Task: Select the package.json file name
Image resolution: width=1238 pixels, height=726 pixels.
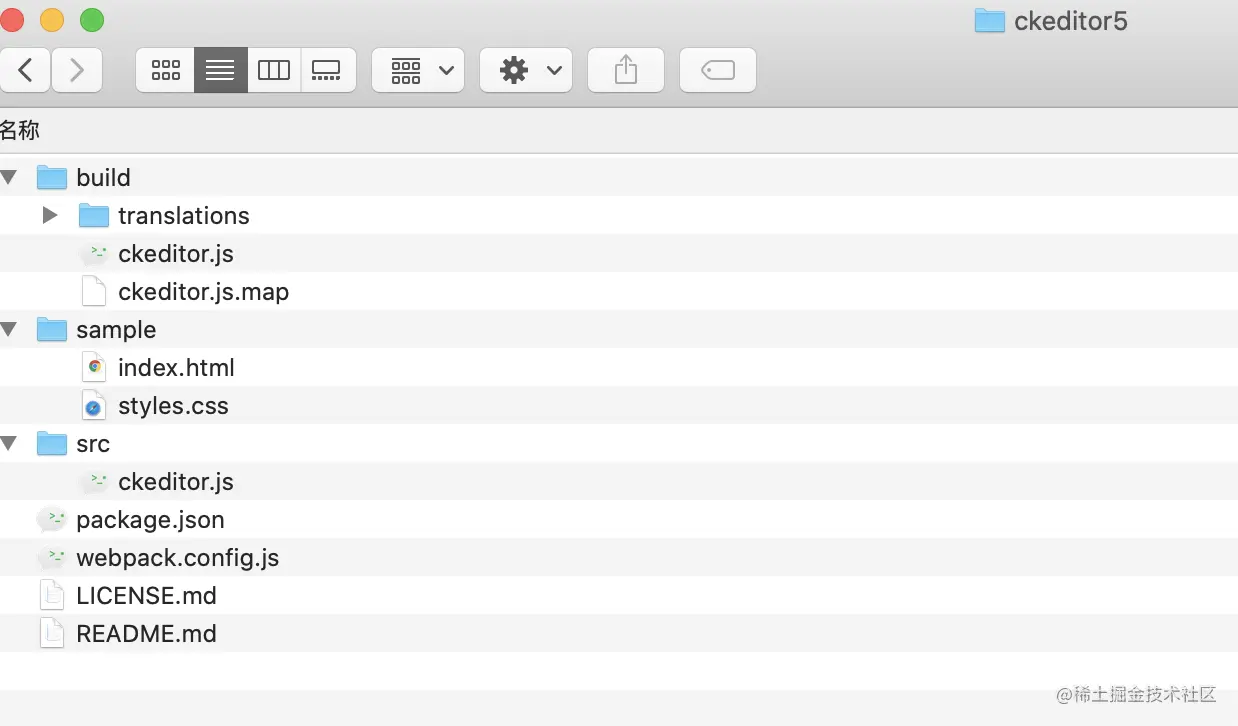Action: 150,519
